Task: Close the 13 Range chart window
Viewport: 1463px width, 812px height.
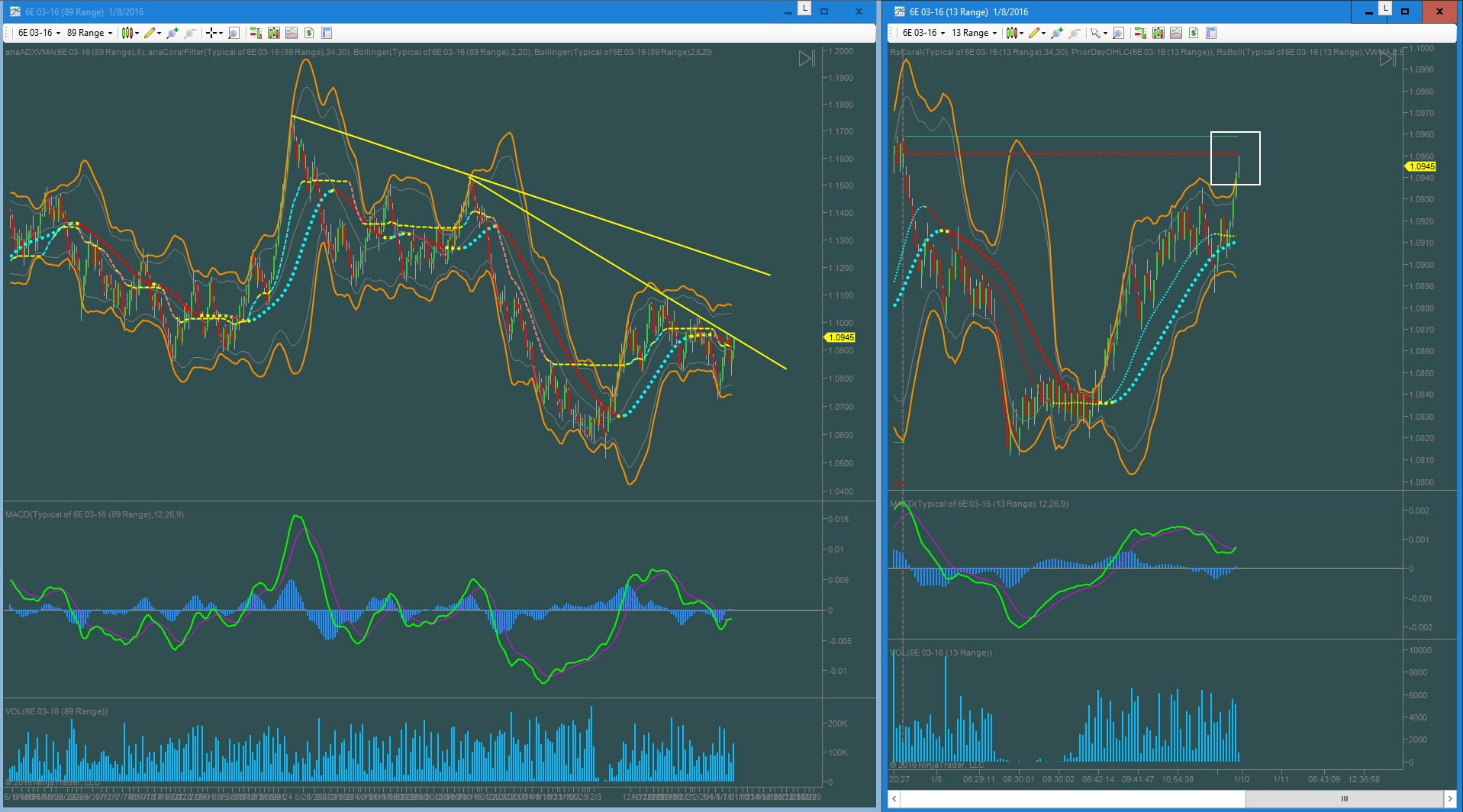Action: point(1439,11)
